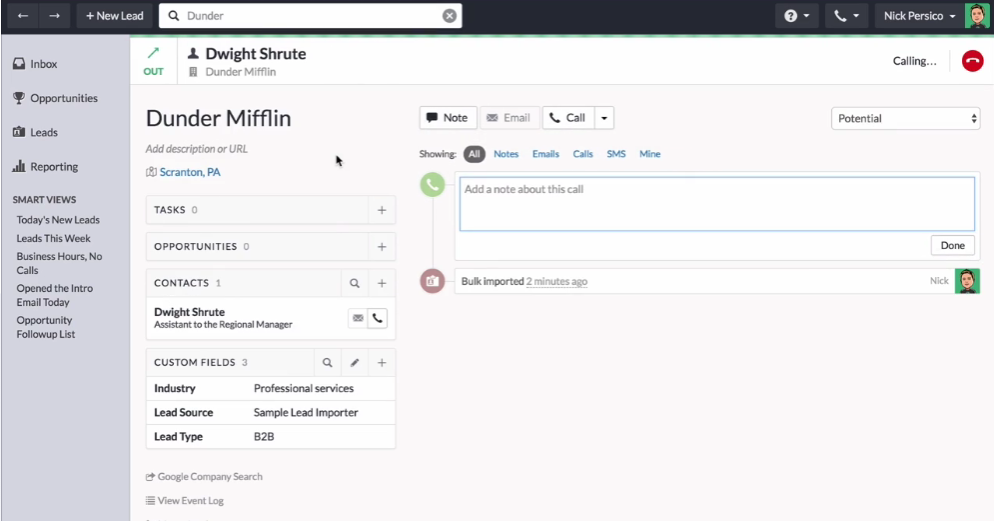Call Dwight Shrute with phone icon

click(x=377, y=318)
